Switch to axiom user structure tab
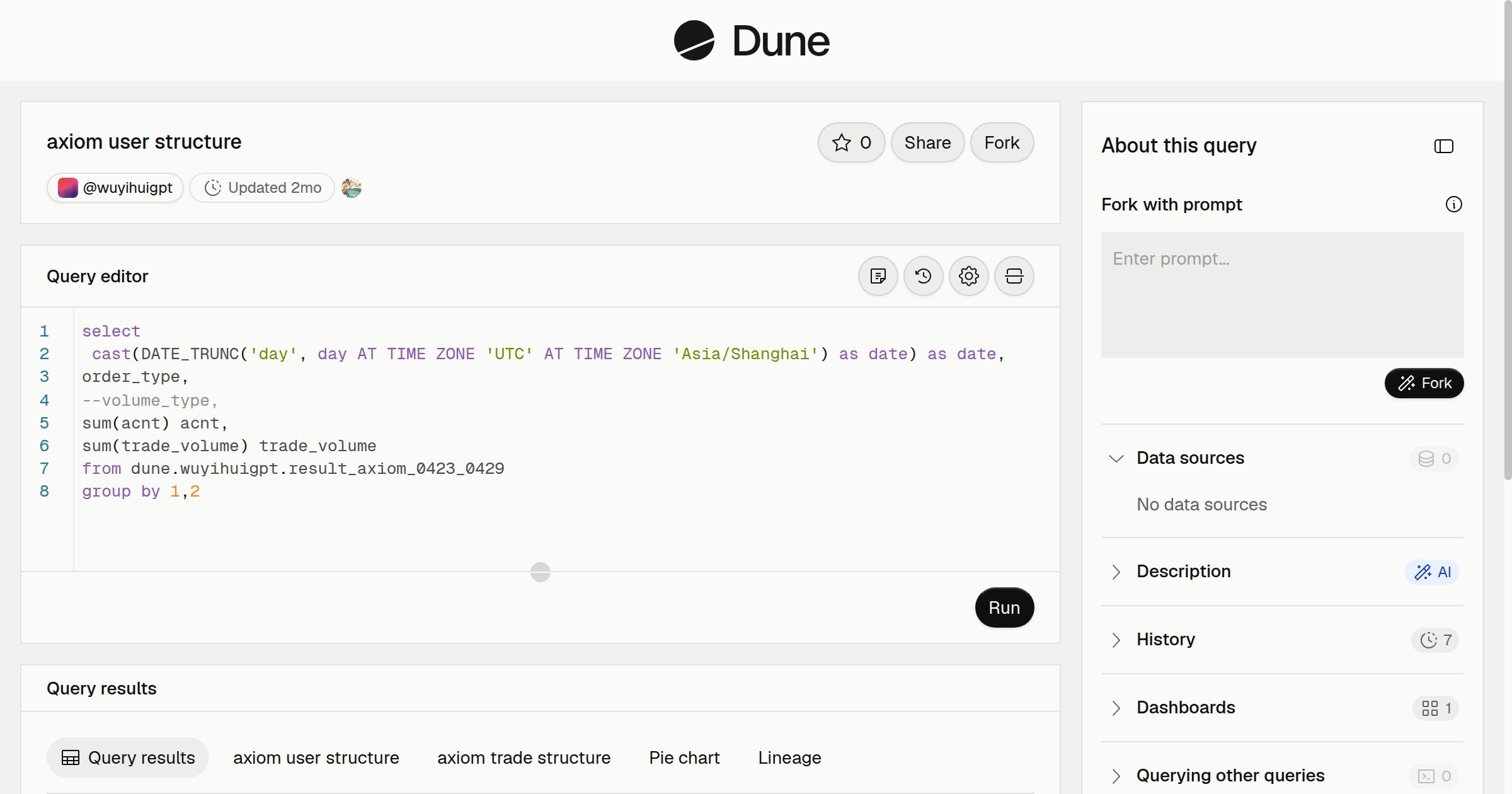Viewport: 1512px width, 794px height. pyautogui.click(x=316, y=757)
